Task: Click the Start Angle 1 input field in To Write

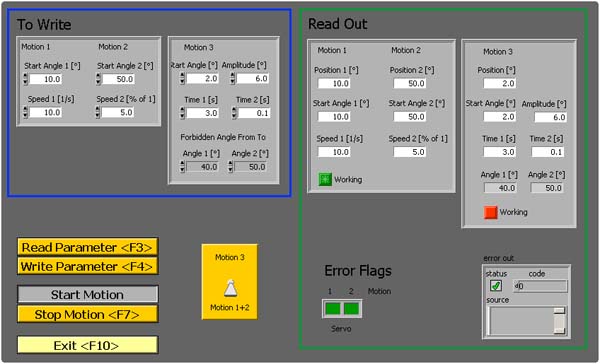Action: tap(46, 79)
